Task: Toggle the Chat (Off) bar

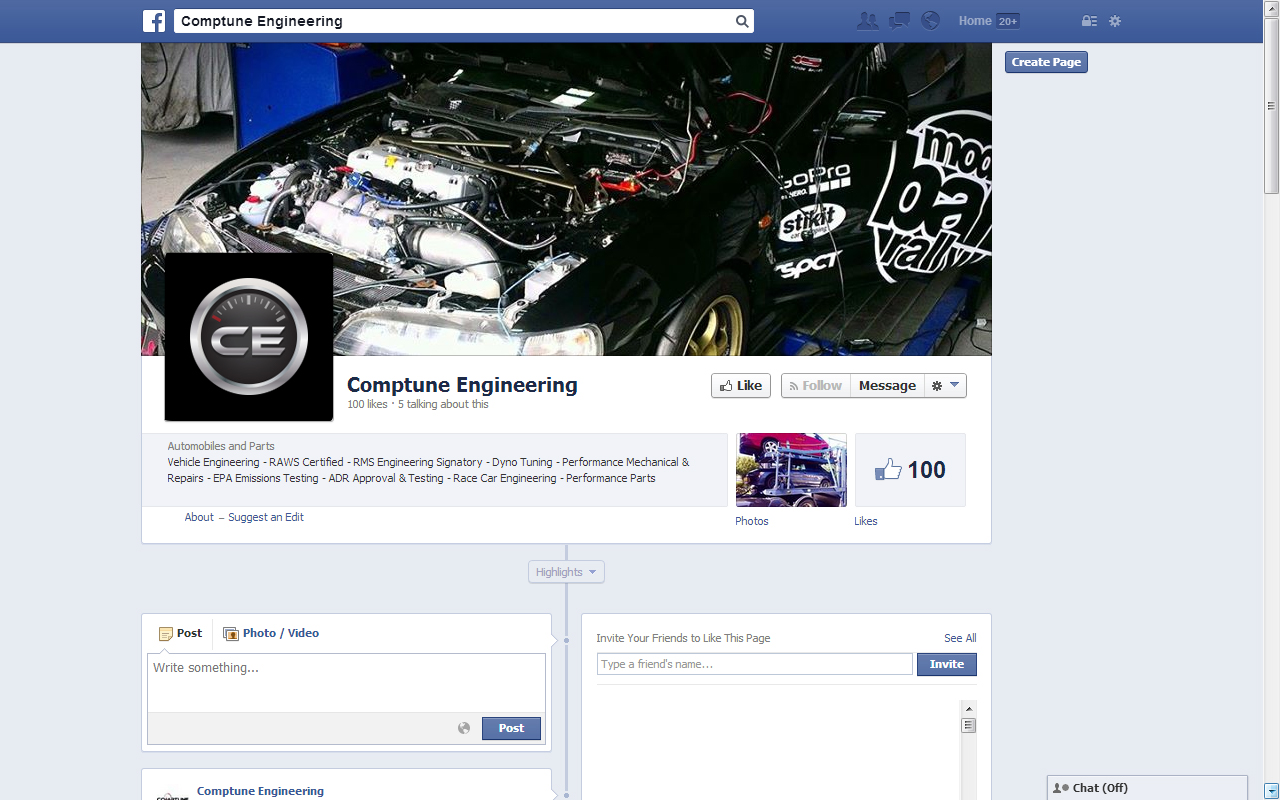Action: 1147,788
